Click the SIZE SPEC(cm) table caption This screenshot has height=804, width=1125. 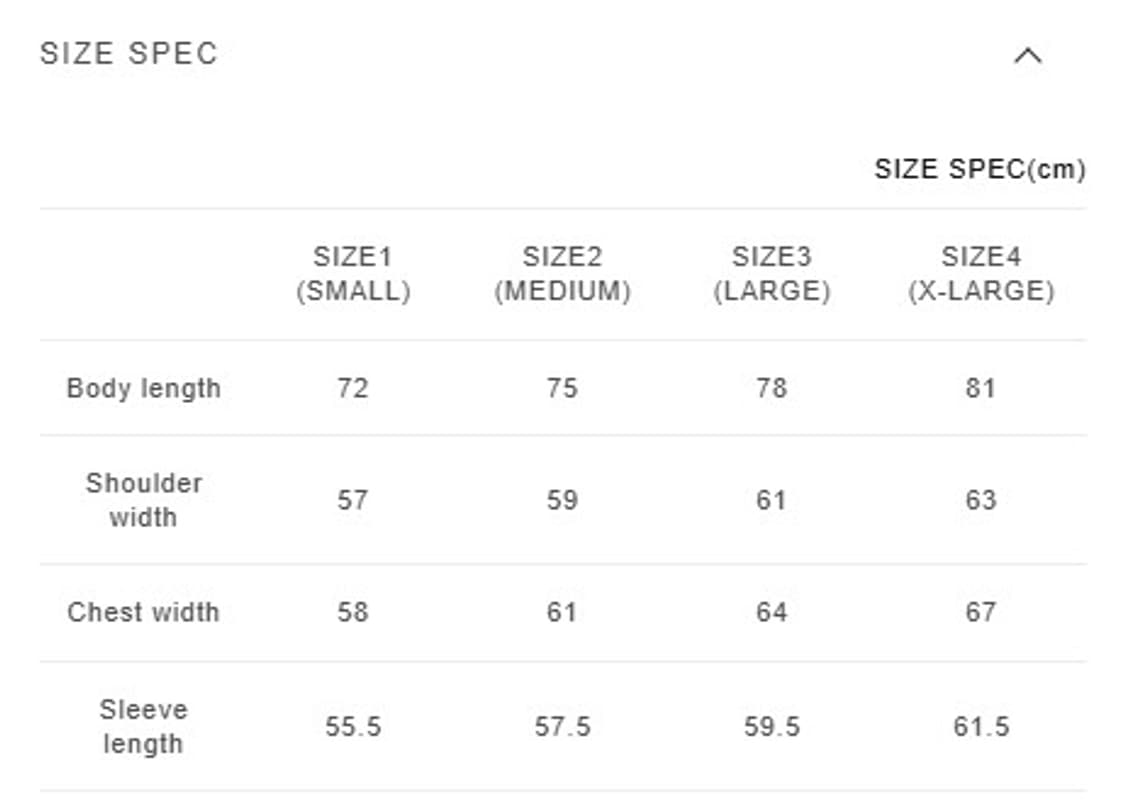point(979,169)
